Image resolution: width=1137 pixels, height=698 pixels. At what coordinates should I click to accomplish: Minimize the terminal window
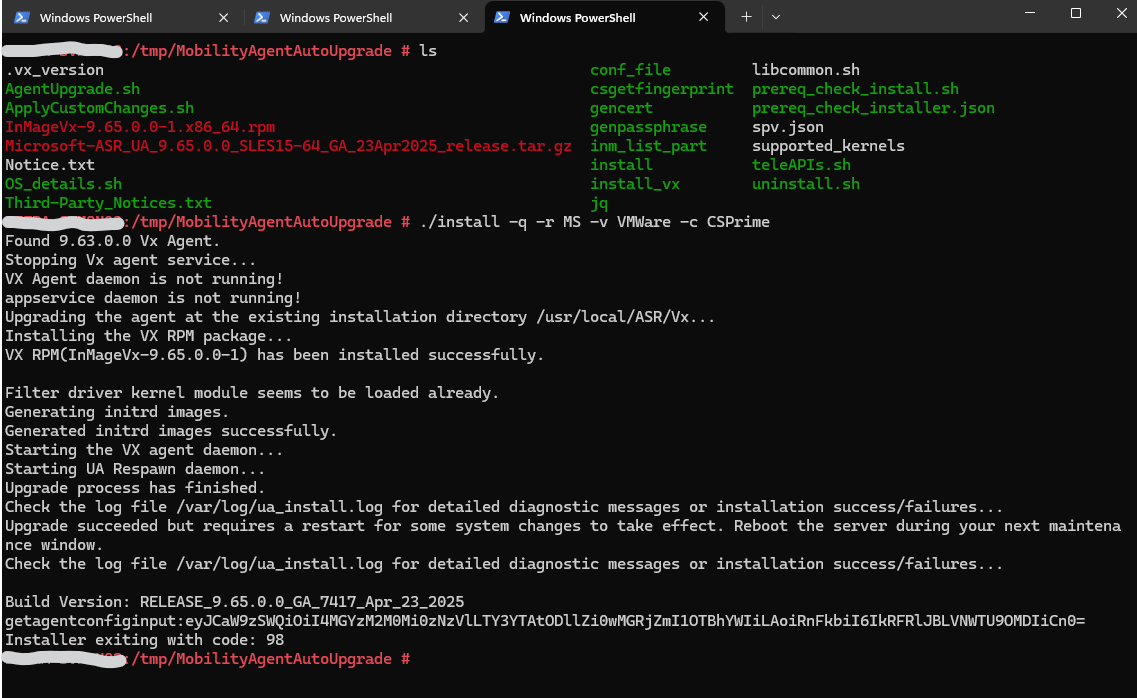click(1030, 14)
